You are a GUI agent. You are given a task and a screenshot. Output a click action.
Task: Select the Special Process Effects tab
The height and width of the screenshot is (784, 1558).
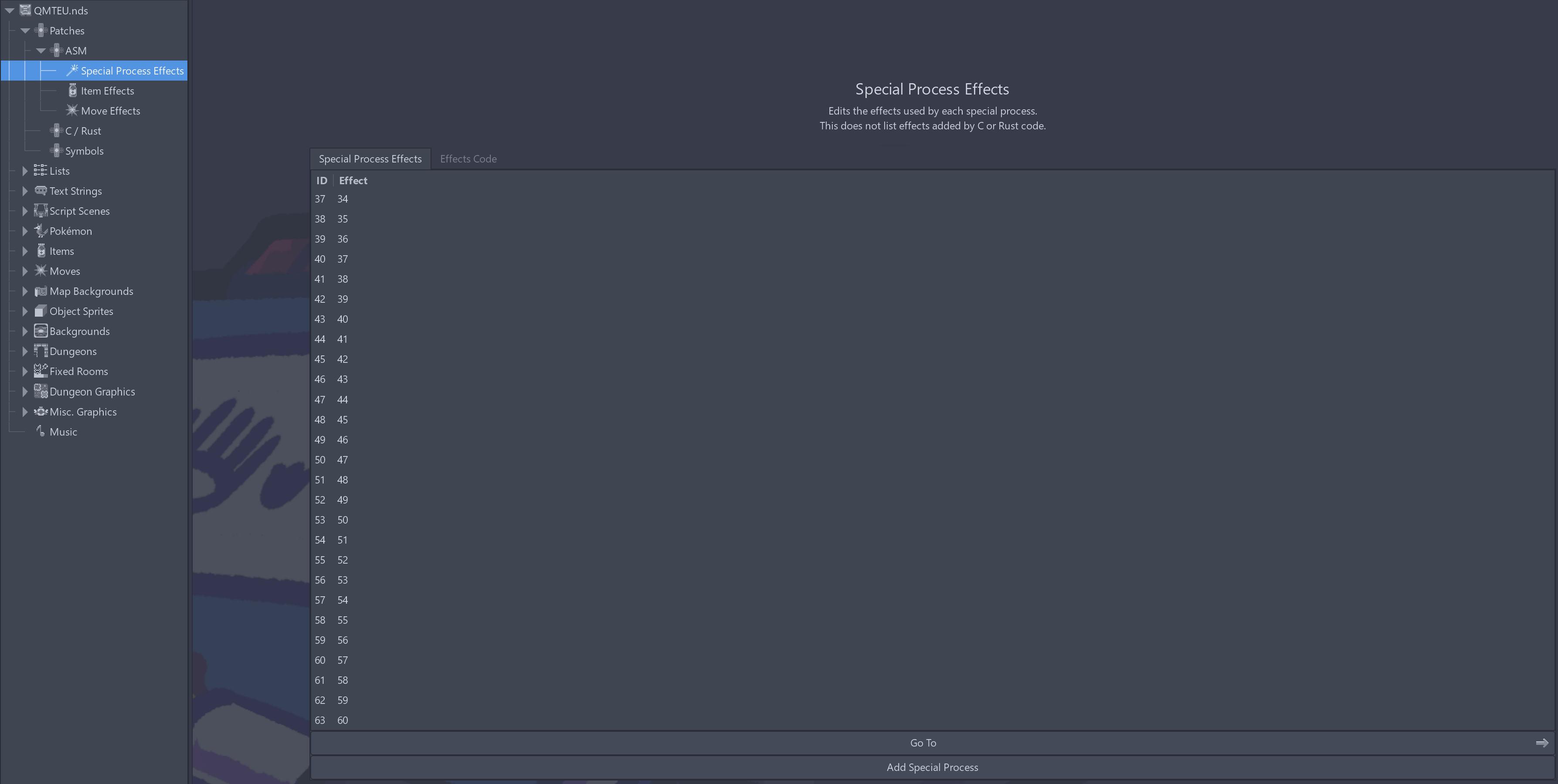370,159
